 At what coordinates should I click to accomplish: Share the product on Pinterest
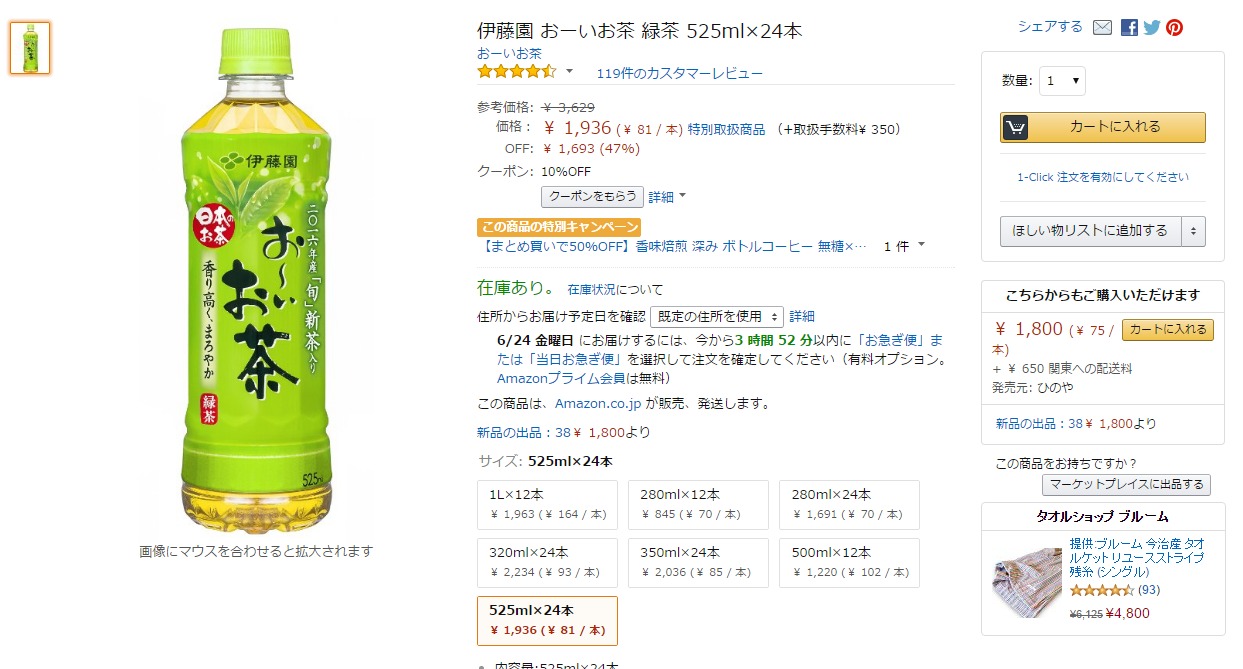[1174, 27]
